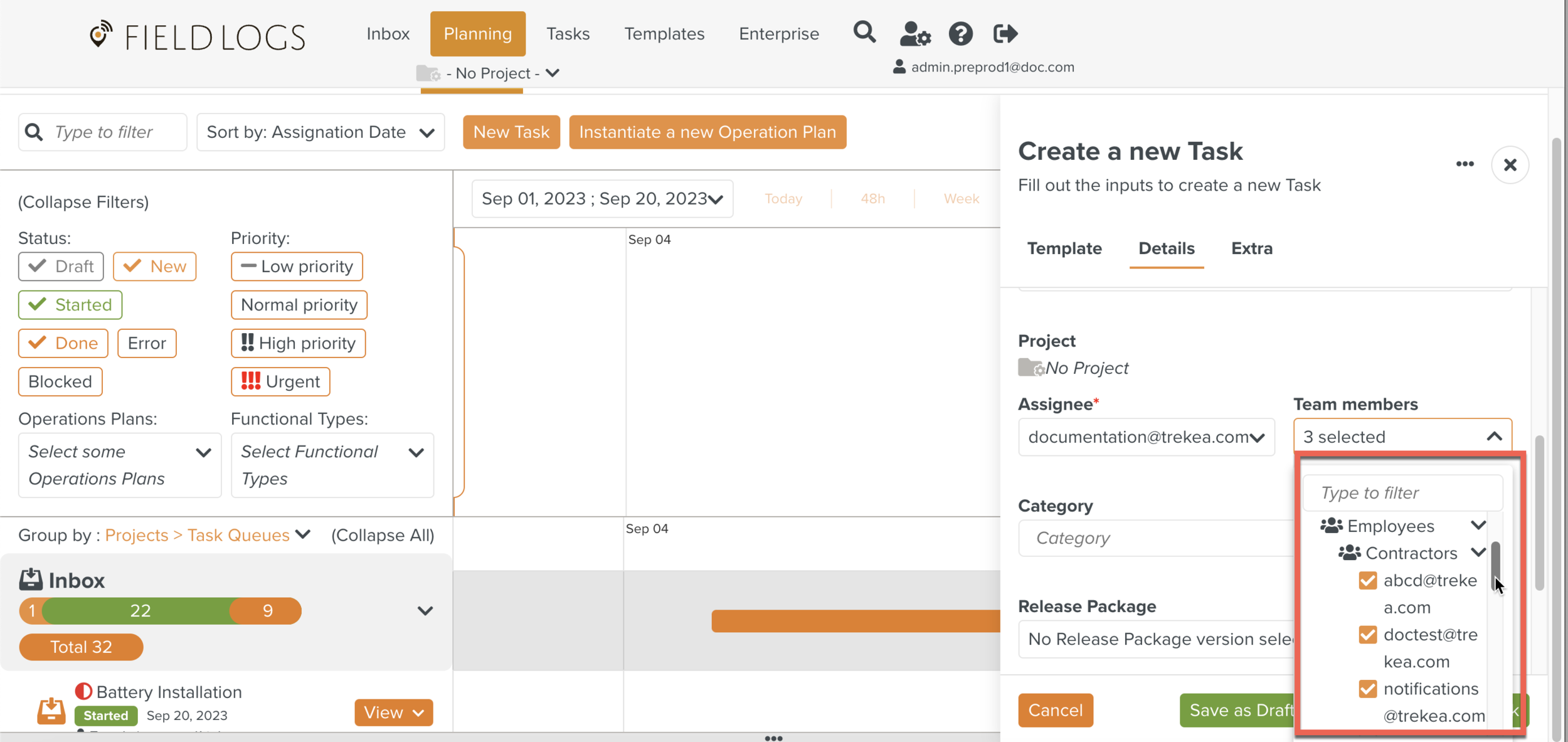Enable the Blocked status filter
Image resolution: width=1568 pixels, height=742 pixels.
click(60, 381)
